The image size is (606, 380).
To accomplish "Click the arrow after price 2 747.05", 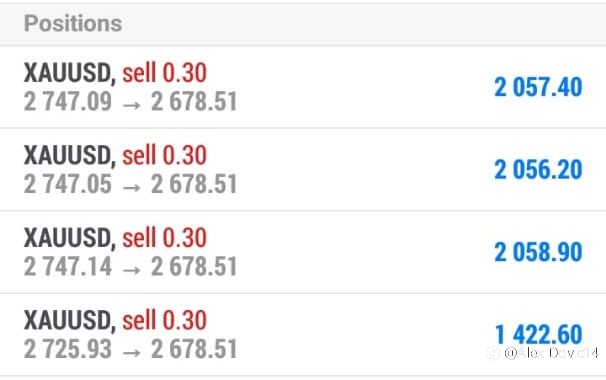I will pyautogui.click(x=131, y=187).
